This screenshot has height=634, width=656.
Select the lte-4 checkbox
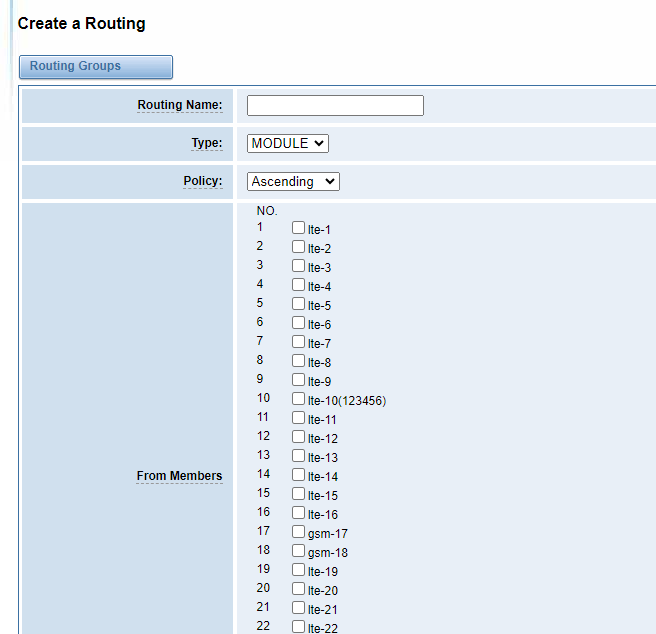tap(298, 285)
